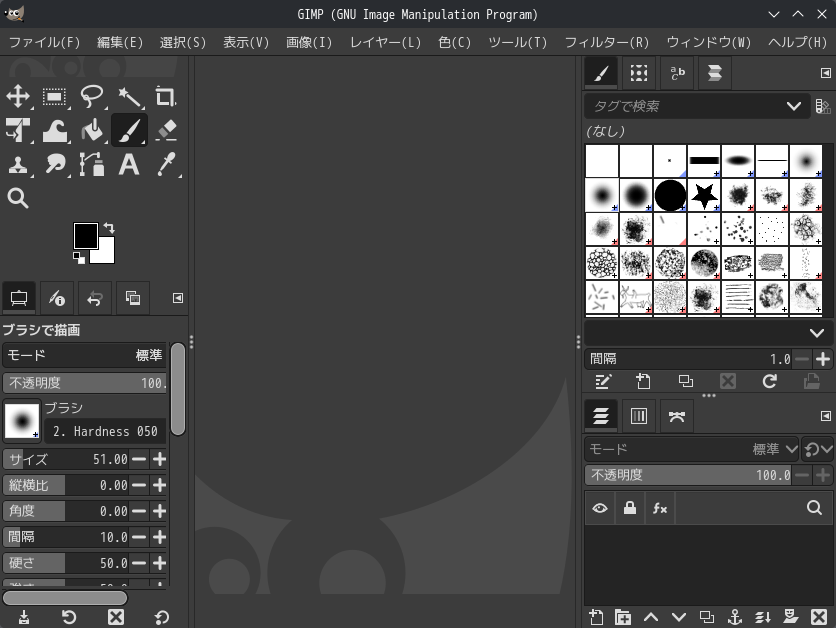Open the フィルター menu

[x=606, y=43]
